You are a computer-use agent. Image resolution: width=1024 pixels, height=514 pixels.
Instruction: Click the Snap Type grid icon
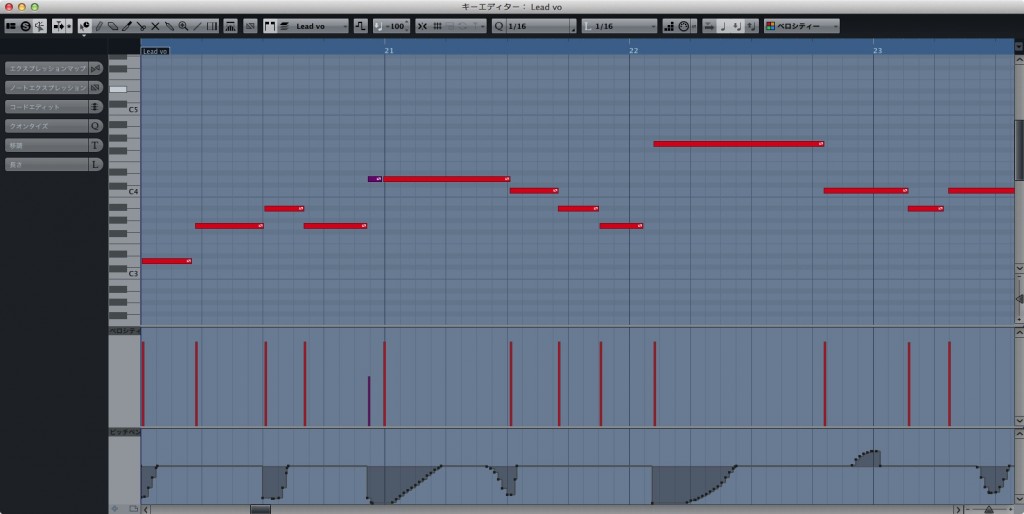point(437,26)
